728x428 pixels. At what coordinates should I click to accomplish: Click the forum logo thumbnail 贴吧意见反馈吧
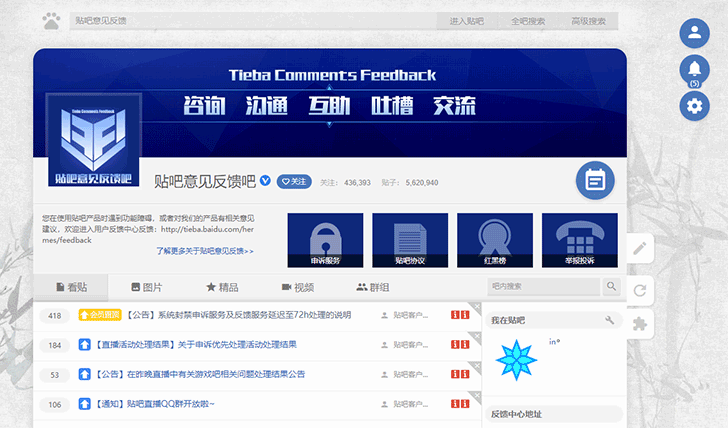pos(94,140)
